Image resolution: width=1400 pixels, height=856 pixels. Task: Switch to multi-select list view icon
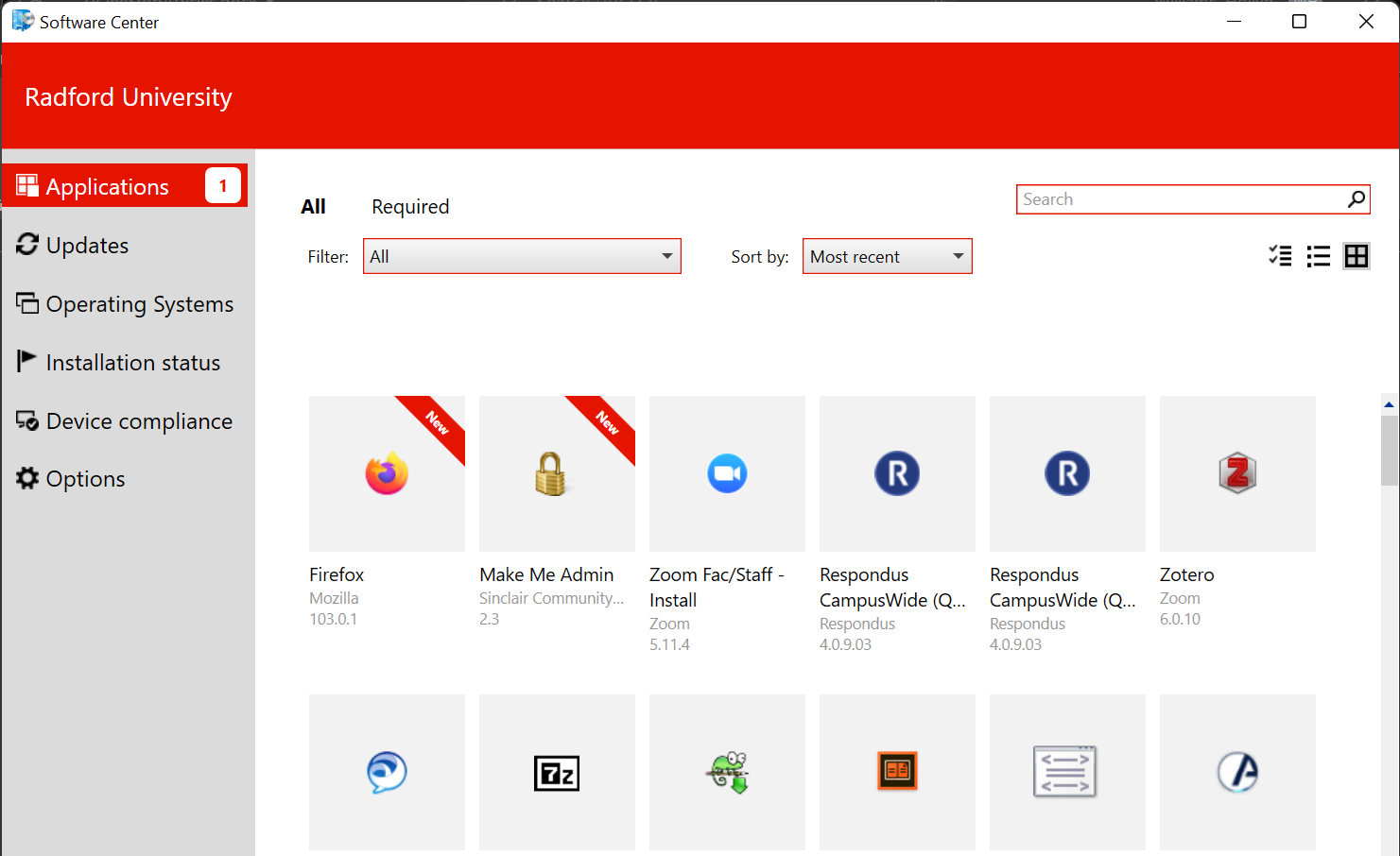pos(1280,256)
